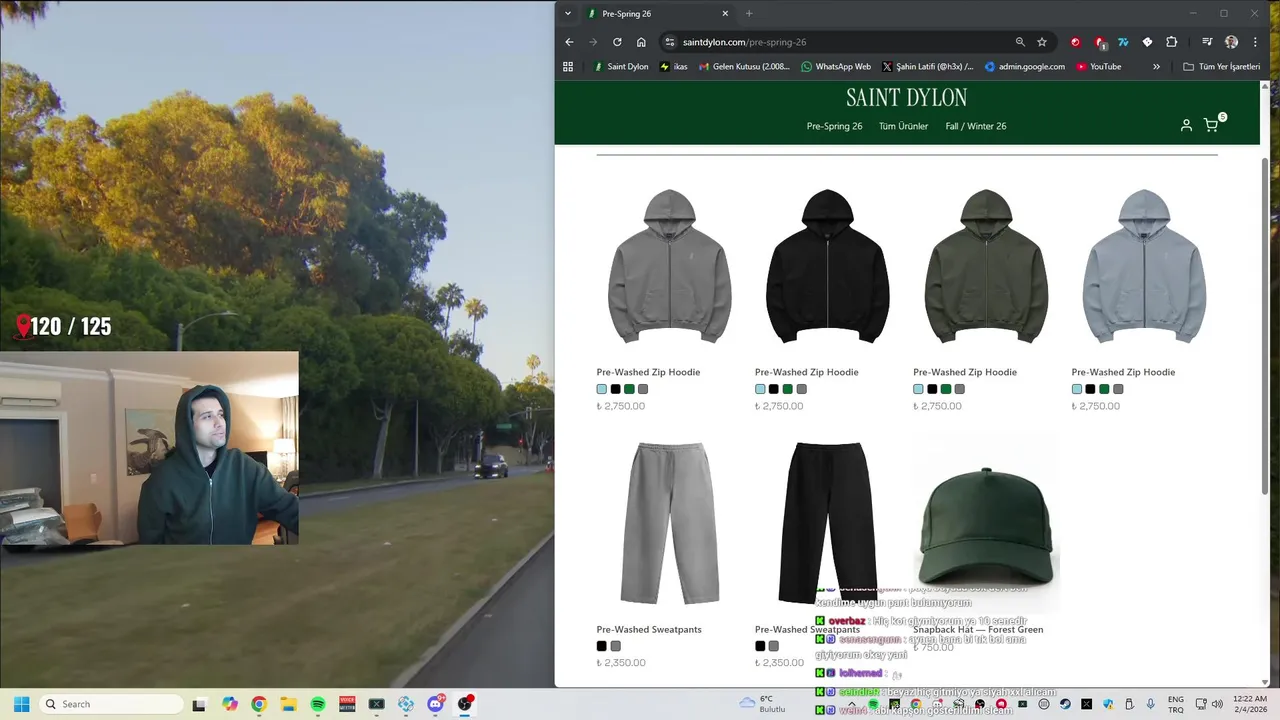The width and height of the screenshot is (1280, 720).
Task: Open the weather widget showing 6°C Bulutlu
Action: click(762, 704)
